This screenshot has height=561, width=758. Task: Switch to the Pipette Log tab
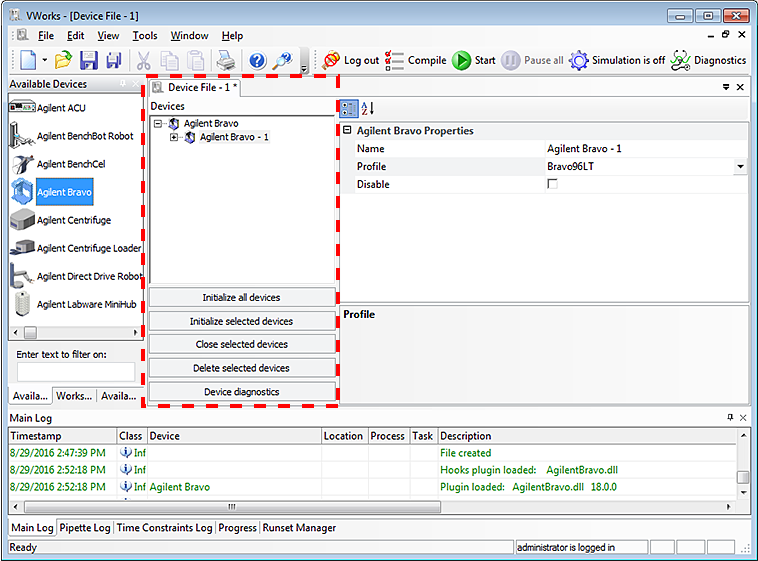tap(85, 528)
